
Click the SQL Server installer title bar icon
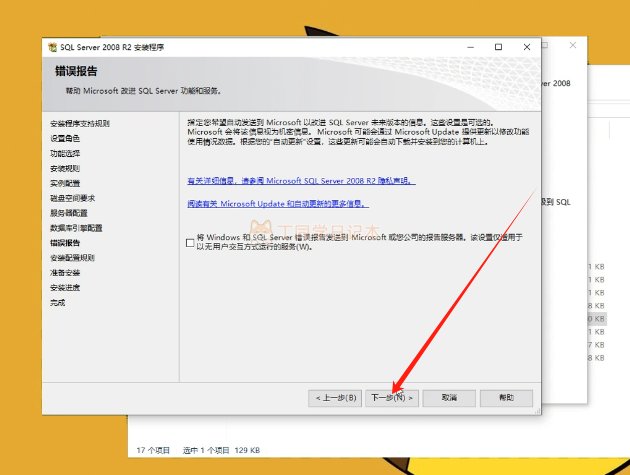tap(52, 47)
